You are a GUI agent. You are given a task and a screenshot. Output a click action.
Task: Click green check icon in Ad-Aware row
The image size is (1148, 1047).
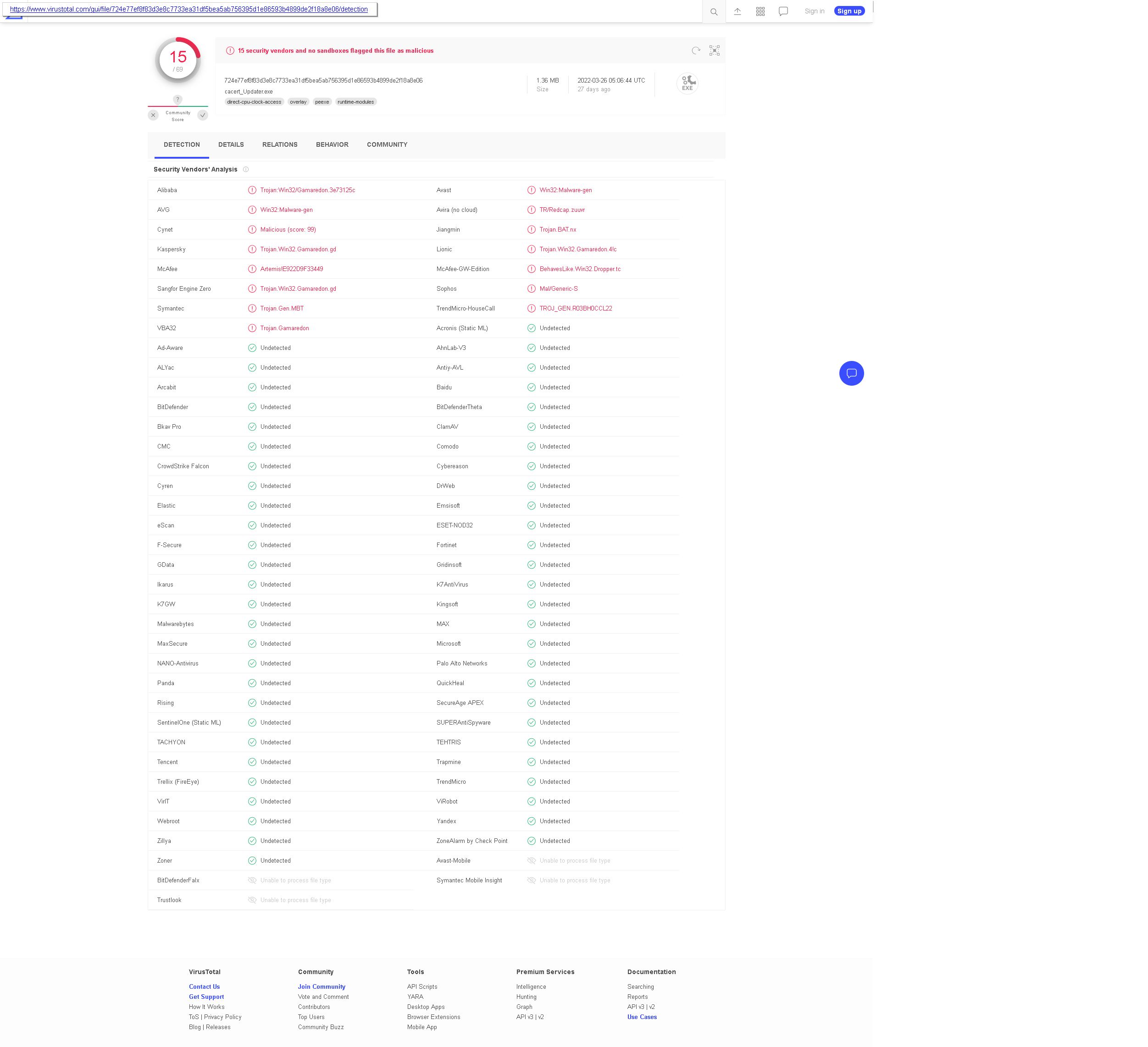pos(252,348)
